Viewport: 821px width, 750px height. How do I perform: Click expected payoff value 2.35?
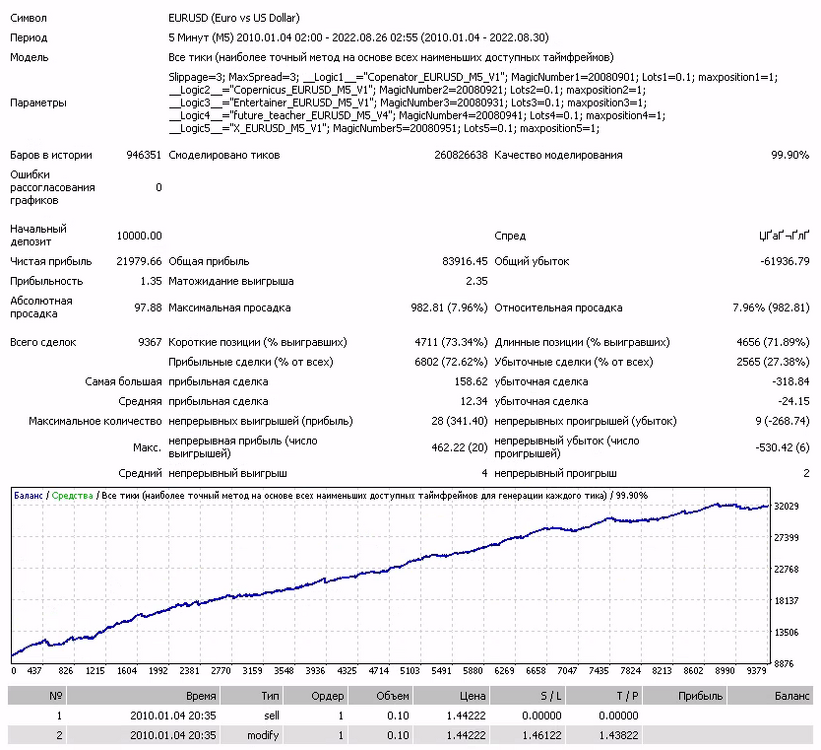tap(476, 281)
